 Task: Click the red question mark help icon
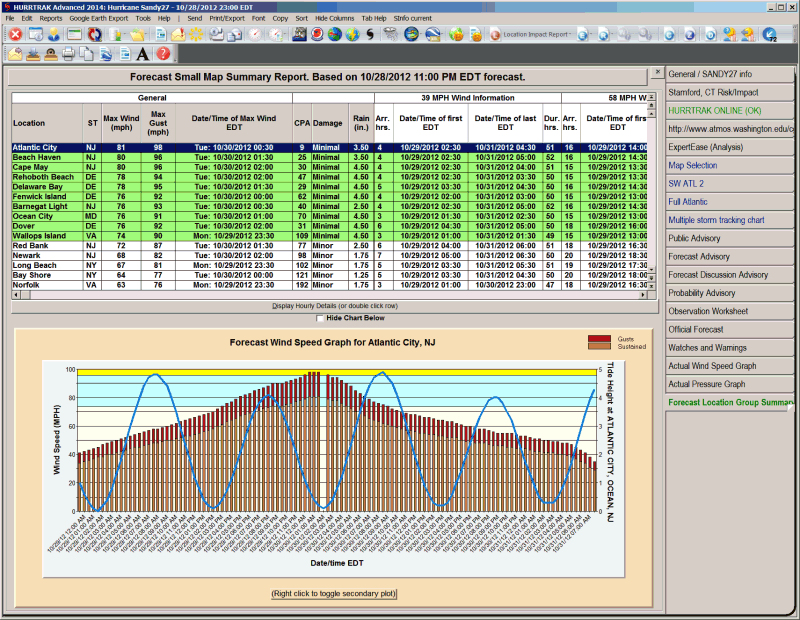point(163,54)
